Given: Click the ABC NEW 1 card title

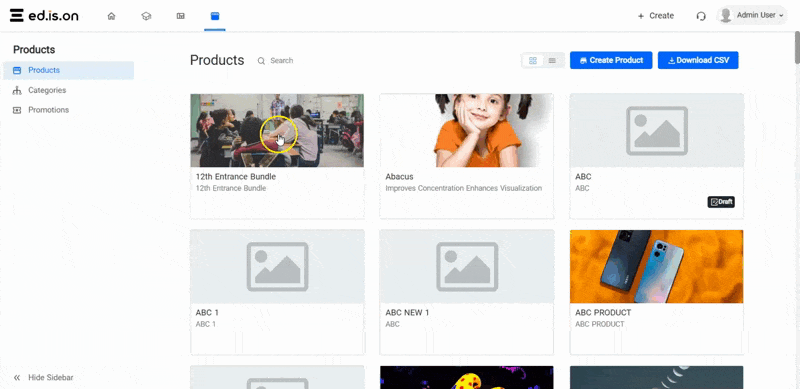Looking at the screenshot, I should [x=407, y=312].
